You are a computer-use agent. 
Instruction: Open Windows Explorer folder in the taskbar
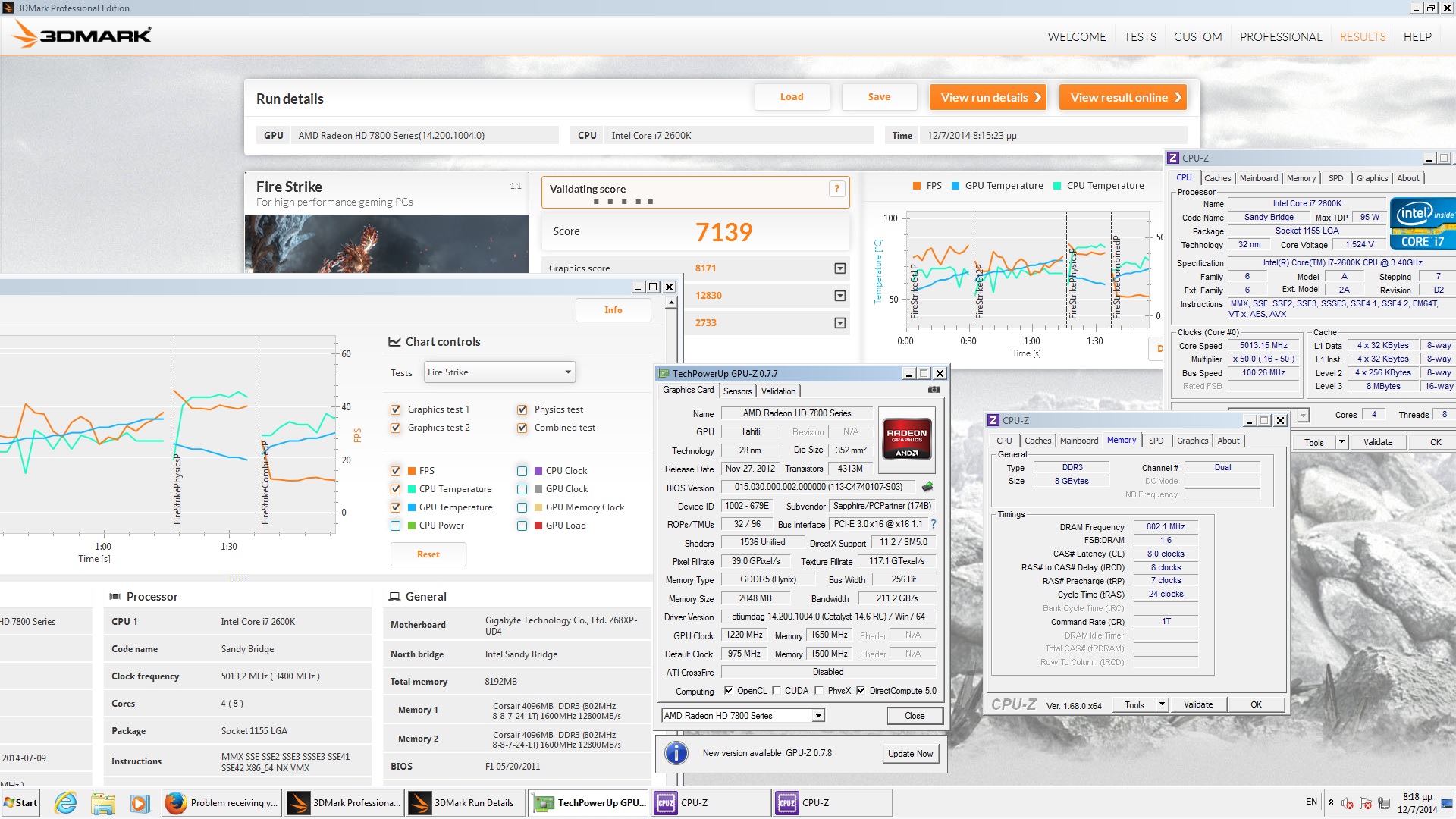pos(102,802)
